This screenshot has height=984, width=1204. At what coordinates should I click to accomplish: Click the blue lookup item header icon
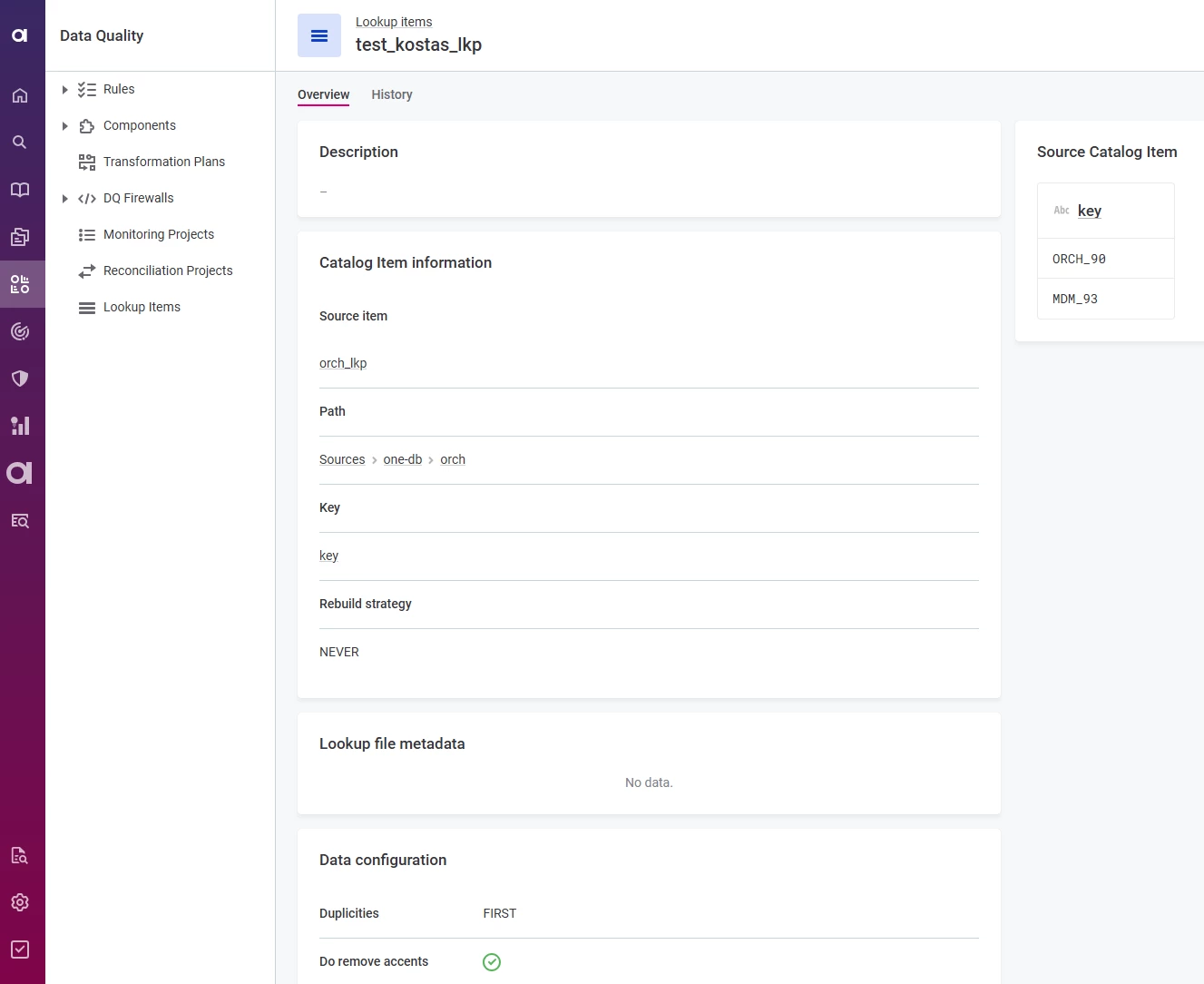click(319, 35)
